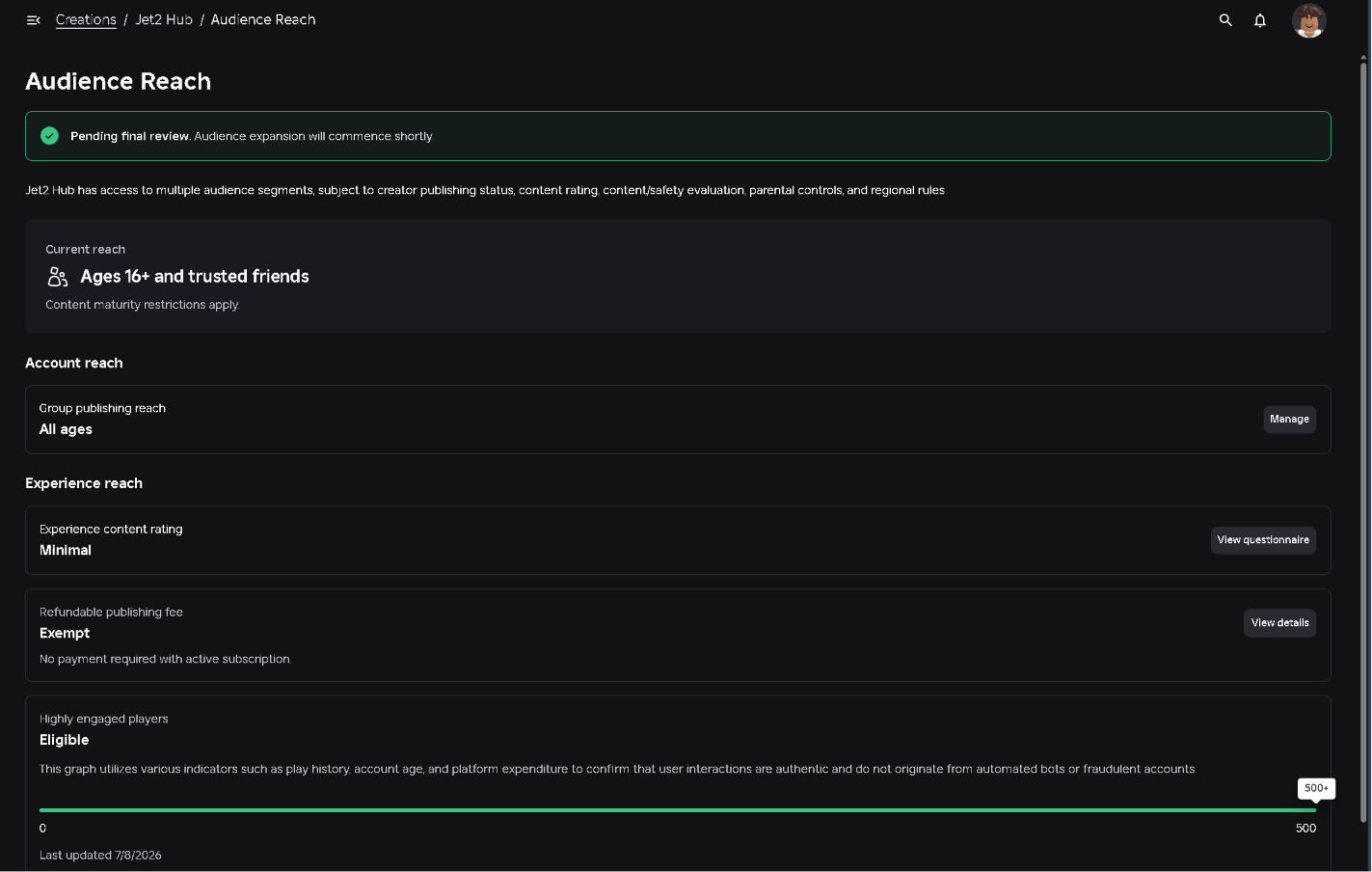Open the user avatar profile menu

(1309, 20)
